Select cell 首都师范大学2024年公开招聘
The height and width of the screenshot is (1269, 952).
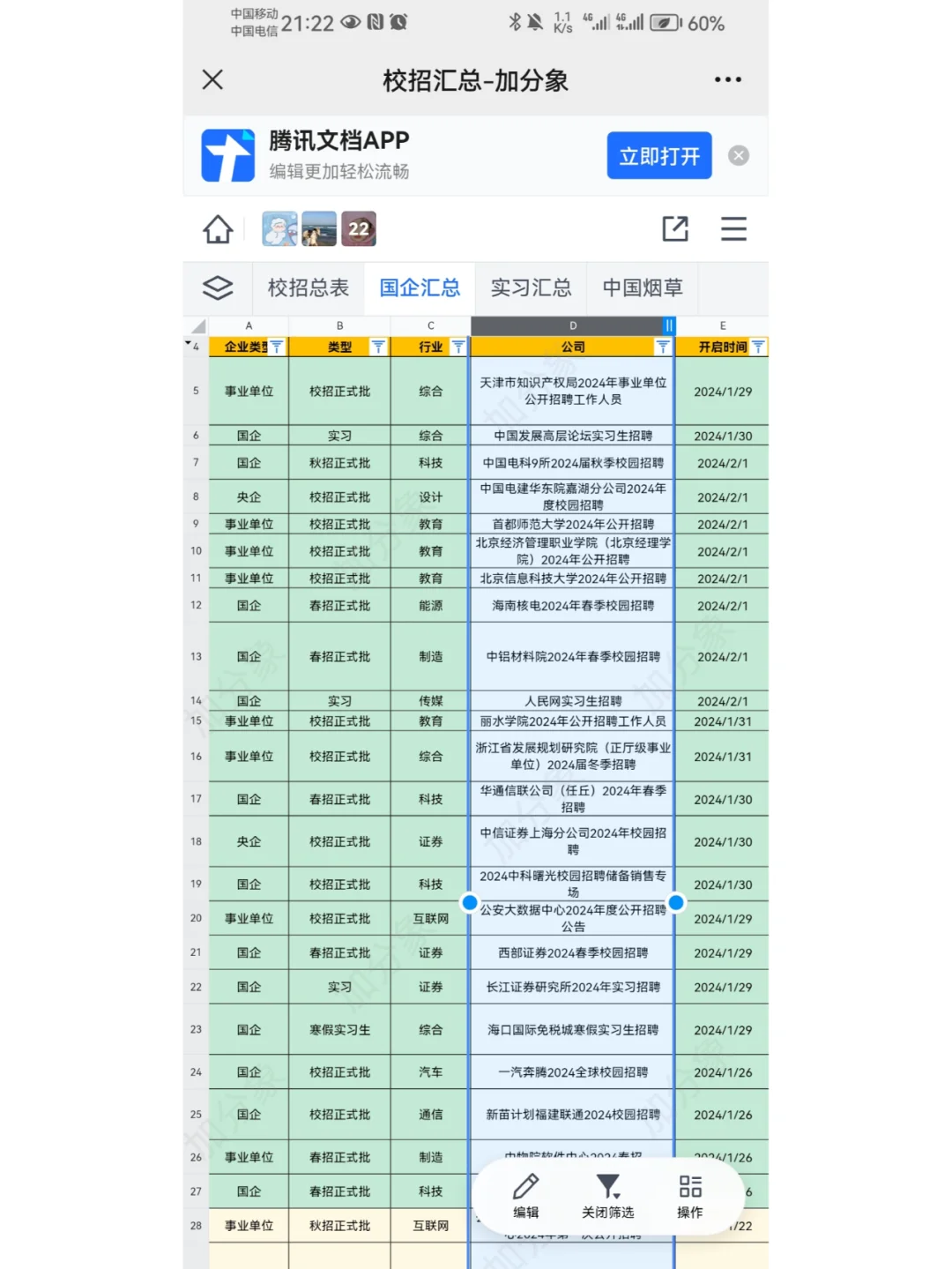(573, 524)
